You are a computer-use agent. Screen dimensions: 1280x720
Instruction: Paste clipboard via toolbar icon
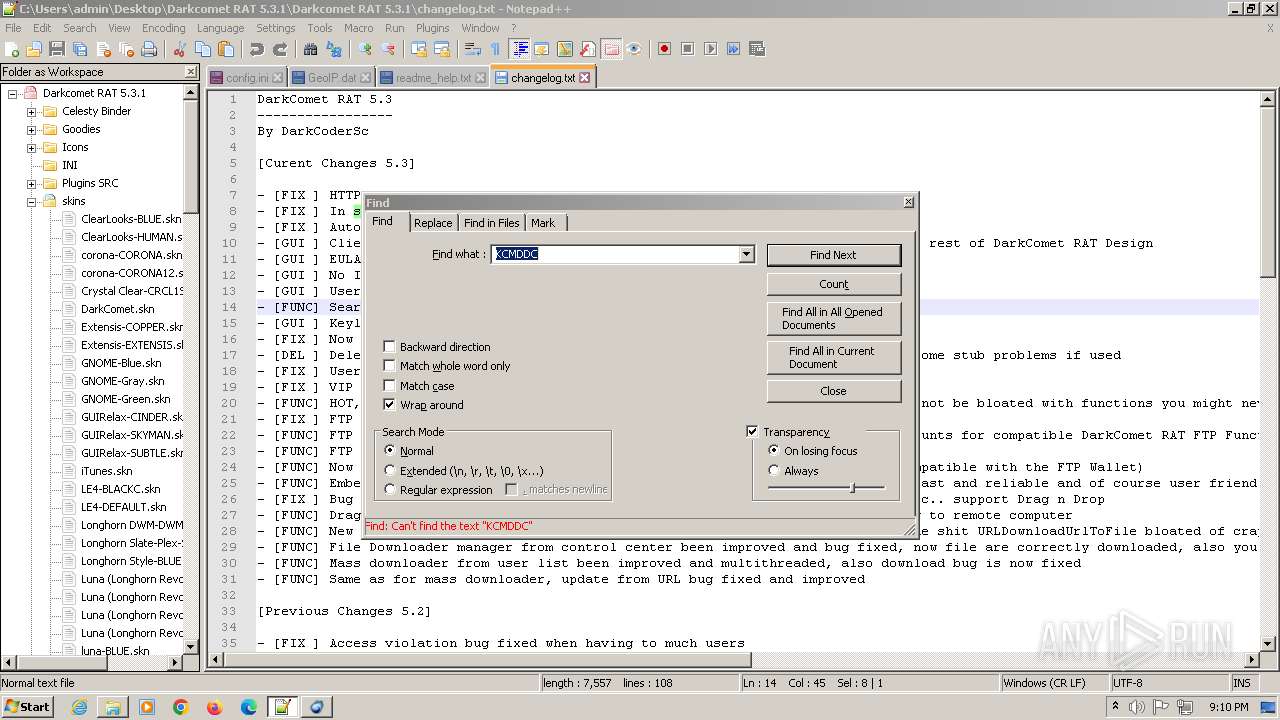[x=226, y=49]
